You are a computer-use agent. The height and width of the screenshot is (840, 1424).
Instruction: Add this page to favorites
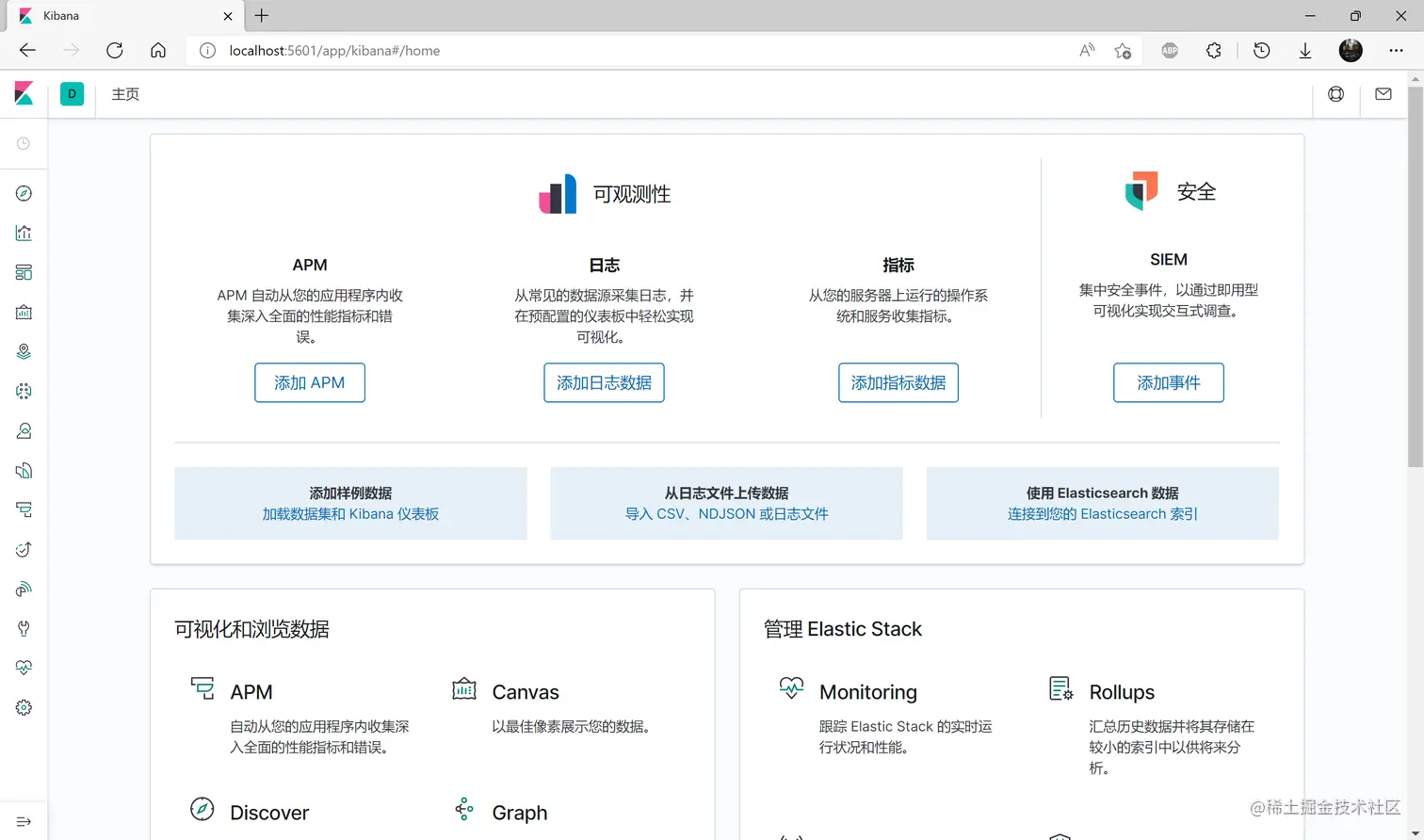(1123, 51)
